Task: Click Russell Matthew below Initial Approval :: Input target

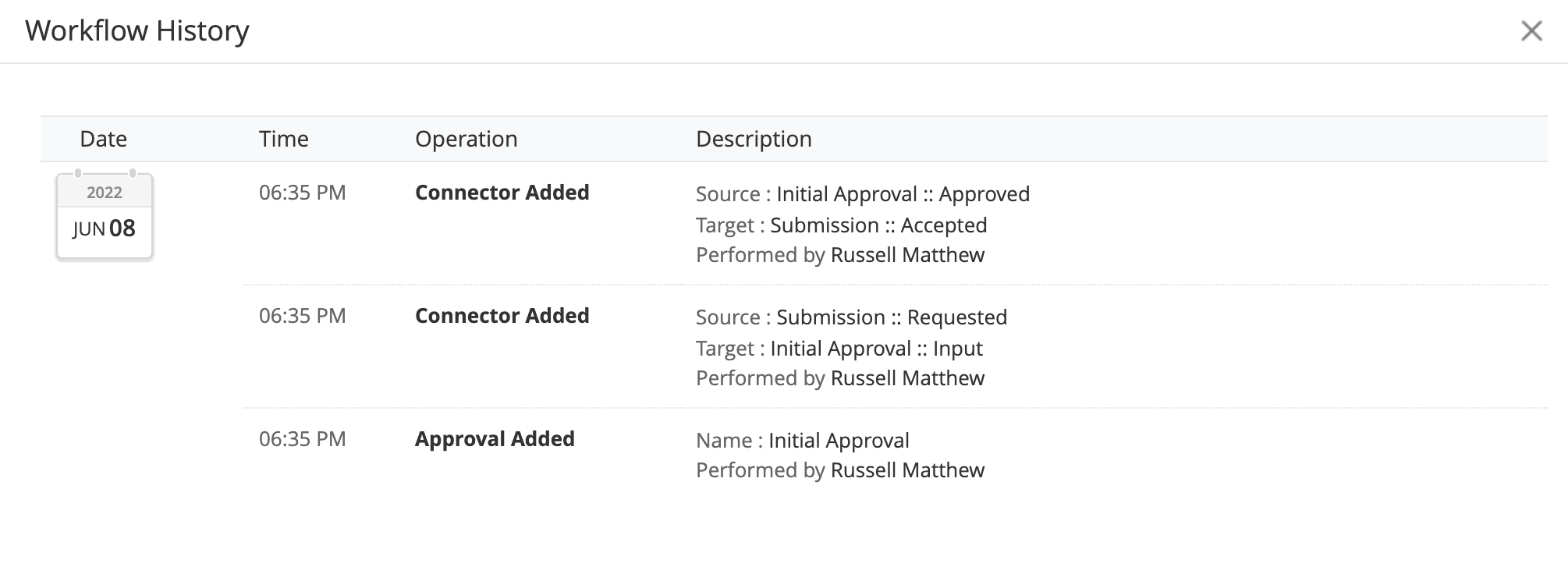Action: [907, 378]
